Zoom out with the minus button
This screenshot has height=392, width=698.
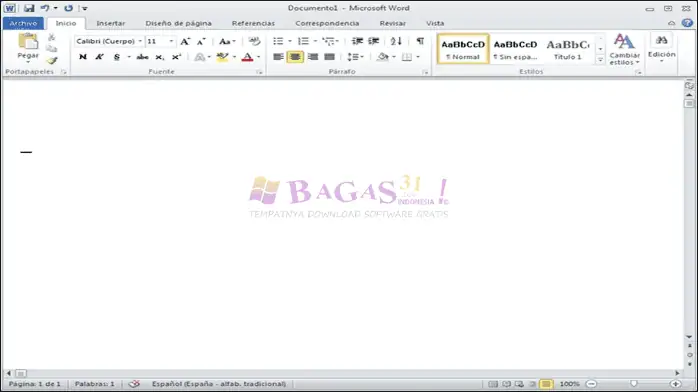click(x=591, y=384)
